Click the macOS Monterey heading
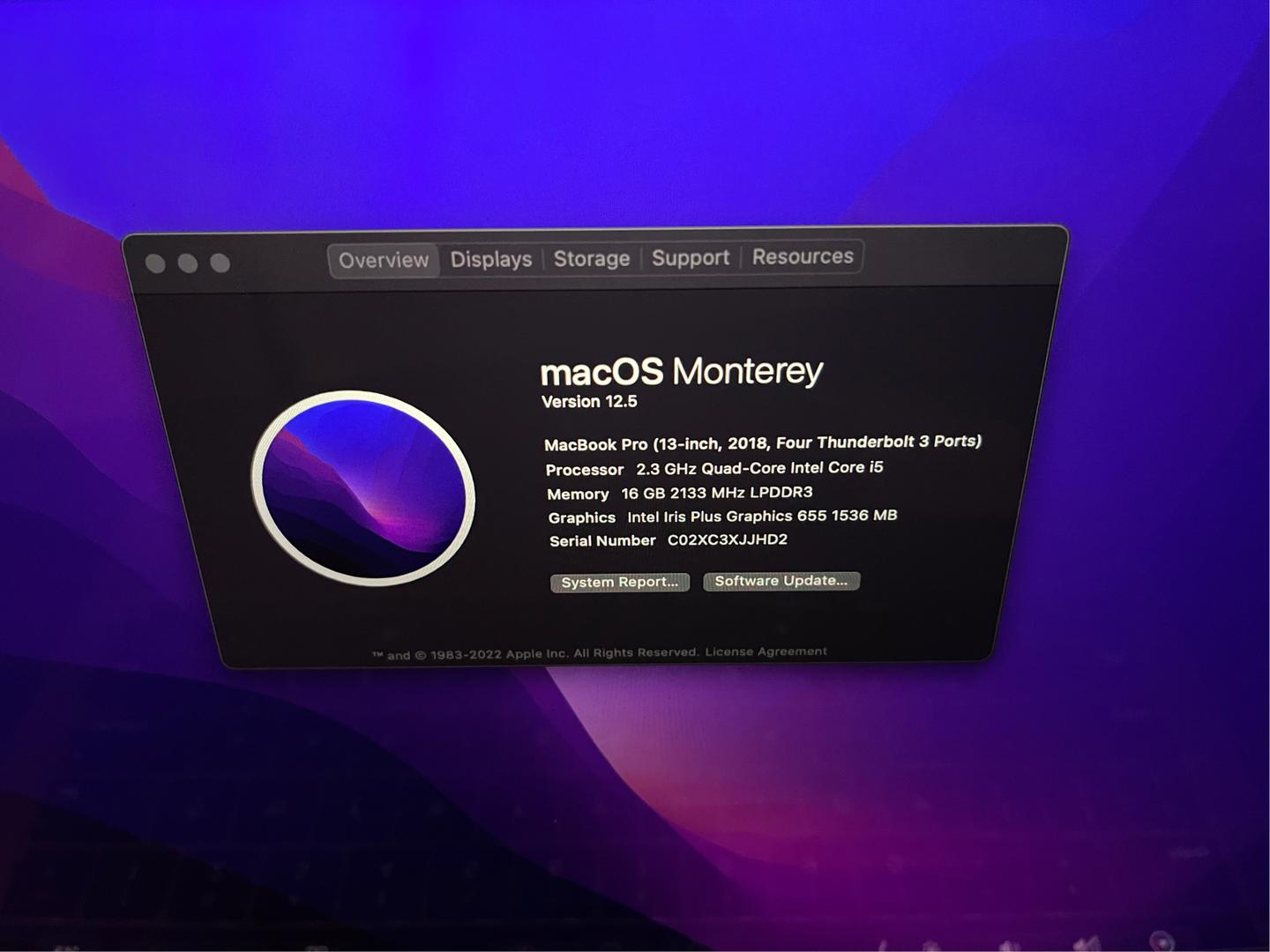Screen dimensions: 1270x952 681,371
